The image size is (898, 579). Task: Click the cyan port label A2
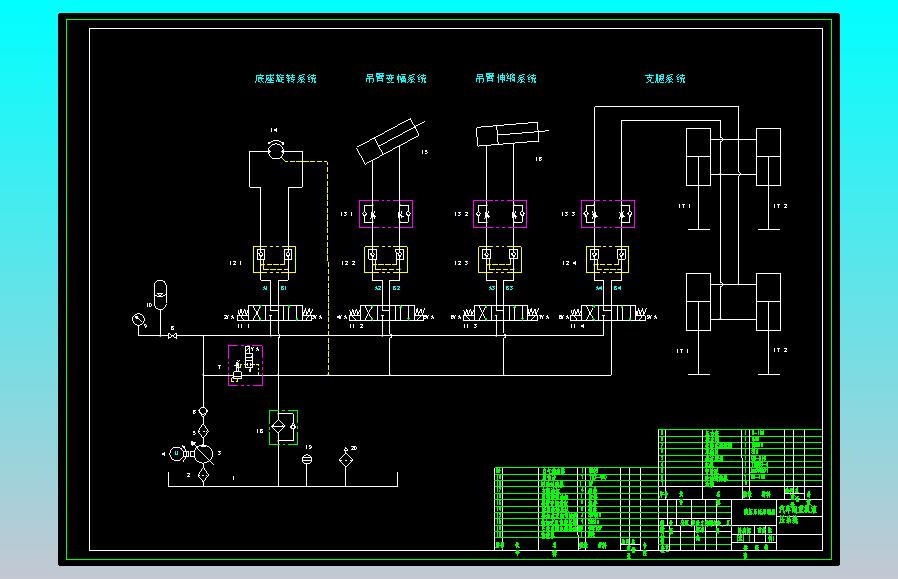(x=378, y=288)
